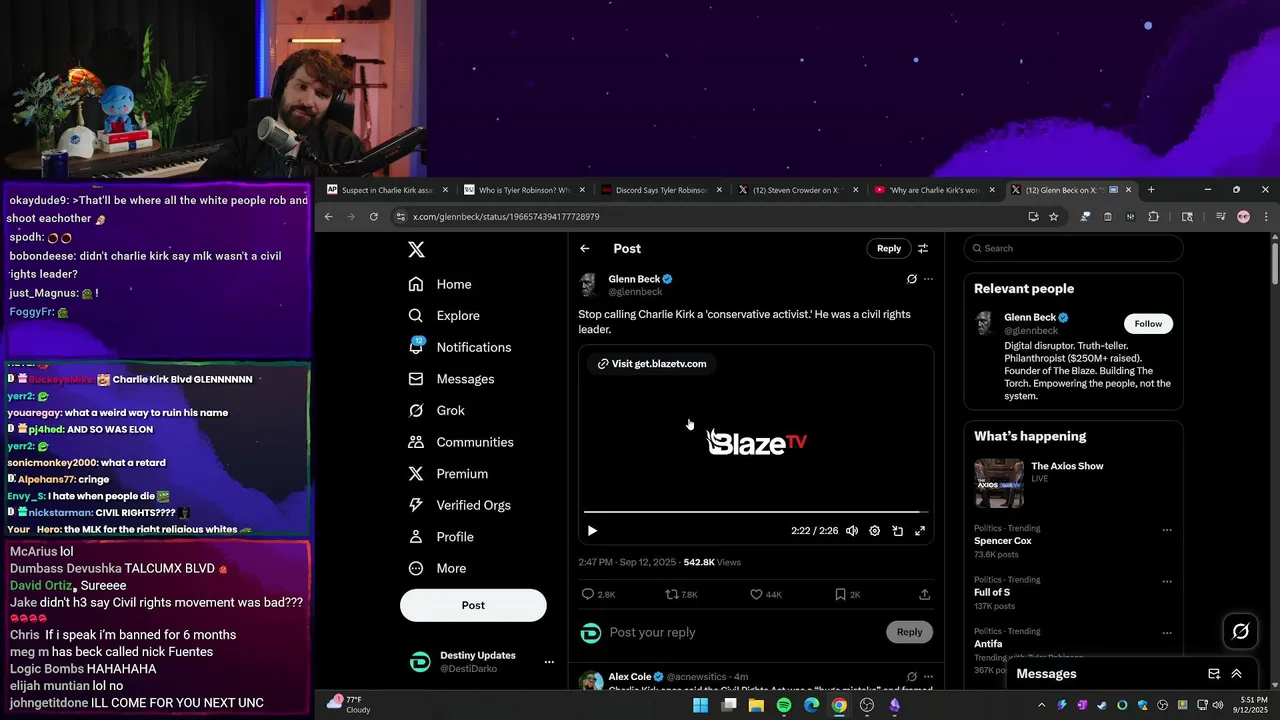This screenshot has height=720, width=1280.
Task: Open more options on Glenn Beck's post
Action: click(928, 279)
